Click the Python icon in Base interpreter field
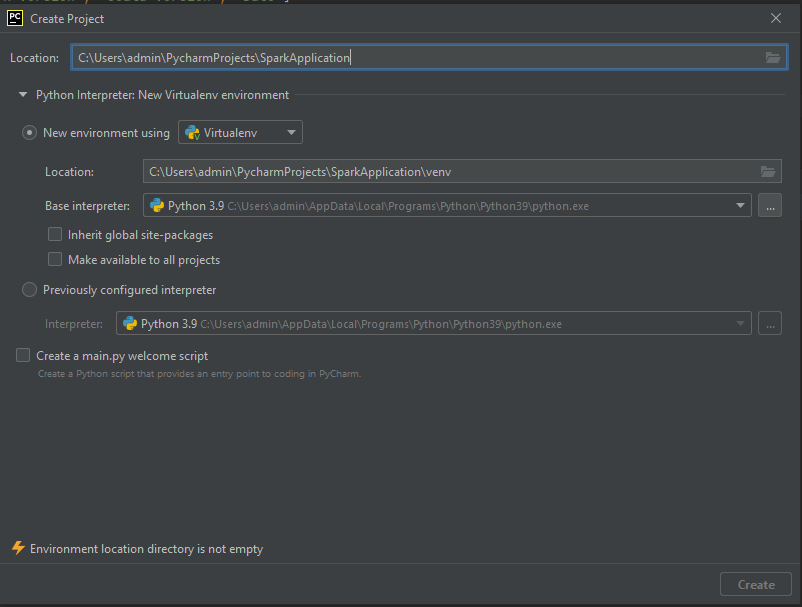Screen dimensions: 802x607 tap(157, 206)
